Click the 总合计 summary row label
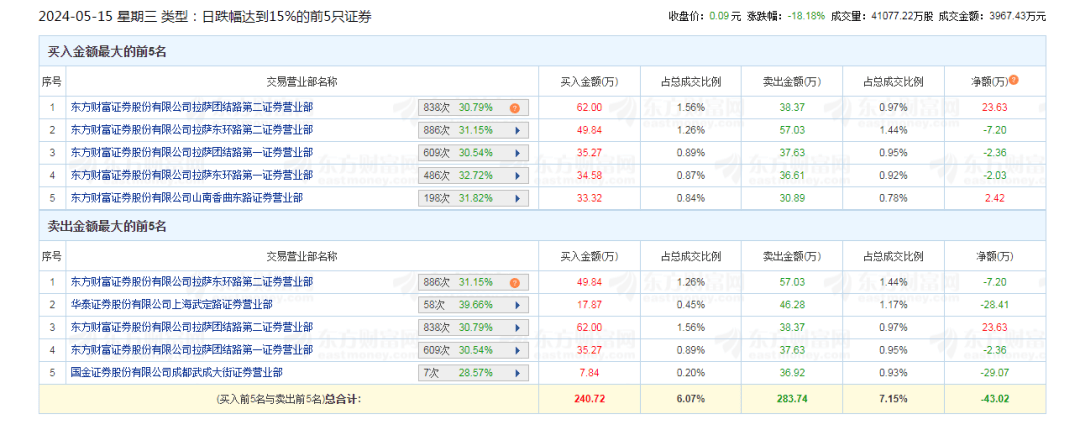Viewport: 1080px width, 430px height. coord(289,398)
